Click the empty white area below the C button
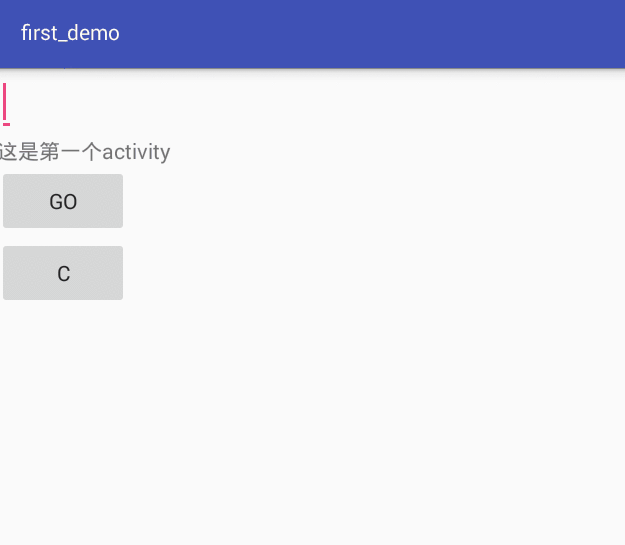 312,423
